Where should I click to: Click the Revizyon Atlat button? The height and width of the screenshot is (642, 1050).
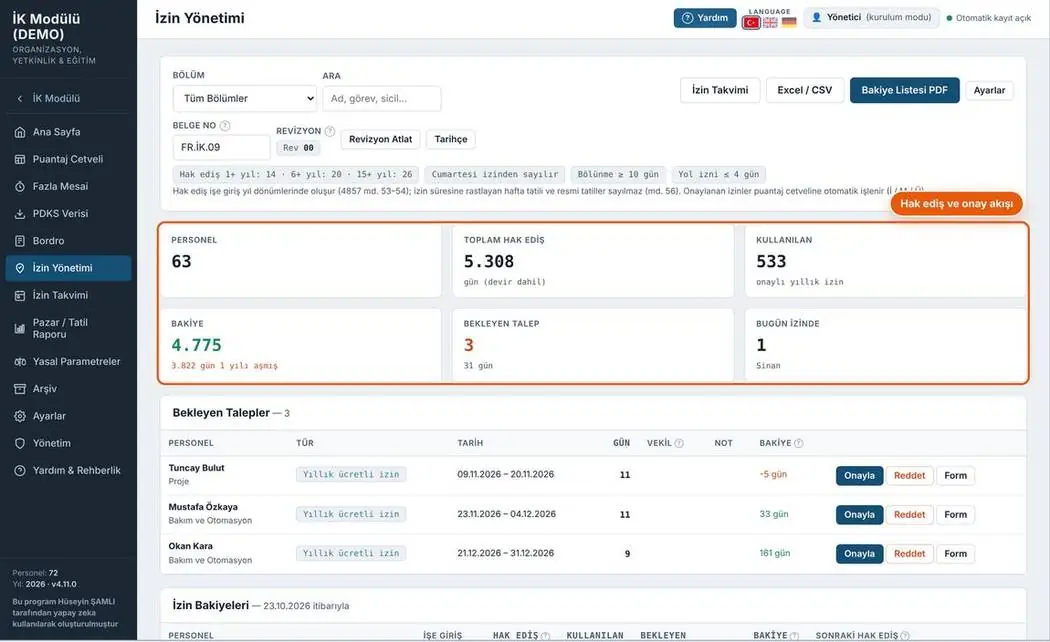coord(380,139)
